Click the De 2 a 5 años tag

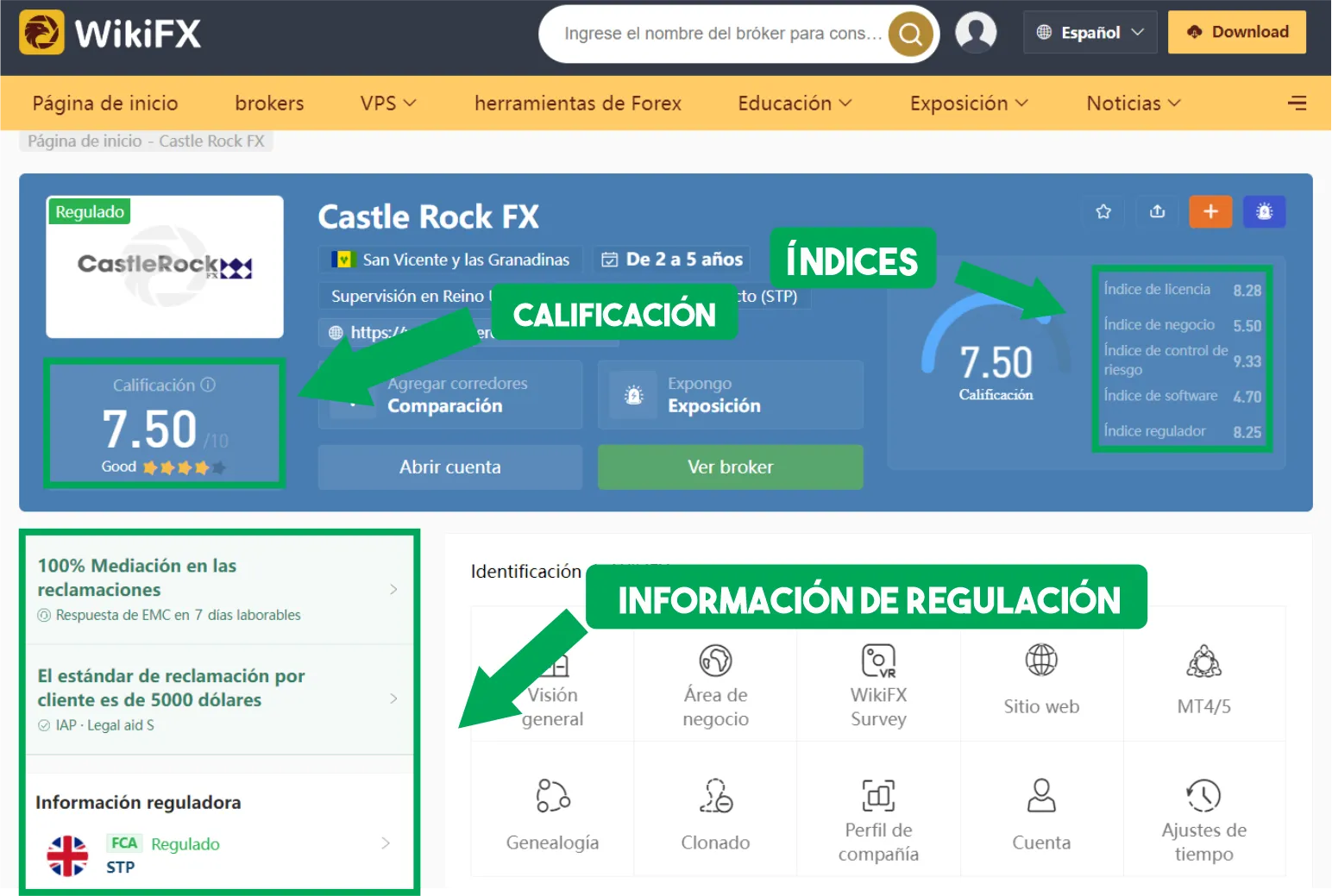(x=672, y=260)
